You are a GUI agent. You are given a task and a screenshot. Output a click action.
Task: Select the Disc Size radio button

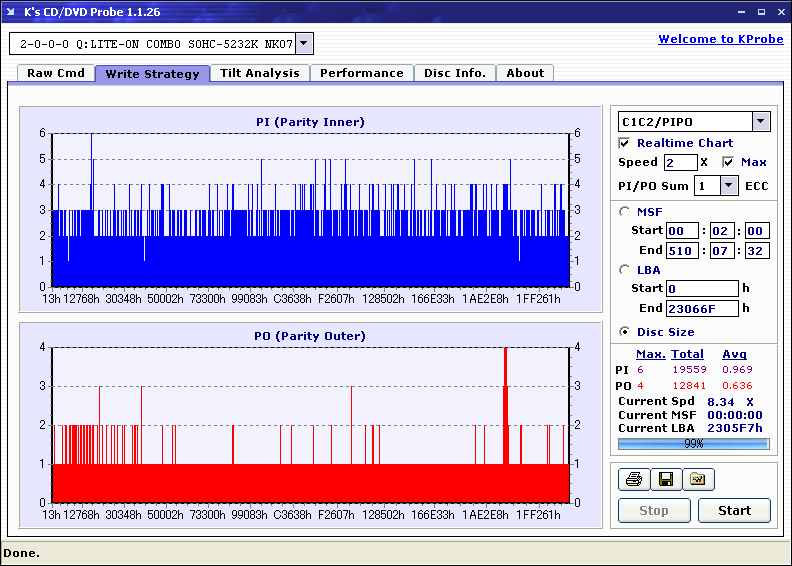pos(625,332)
